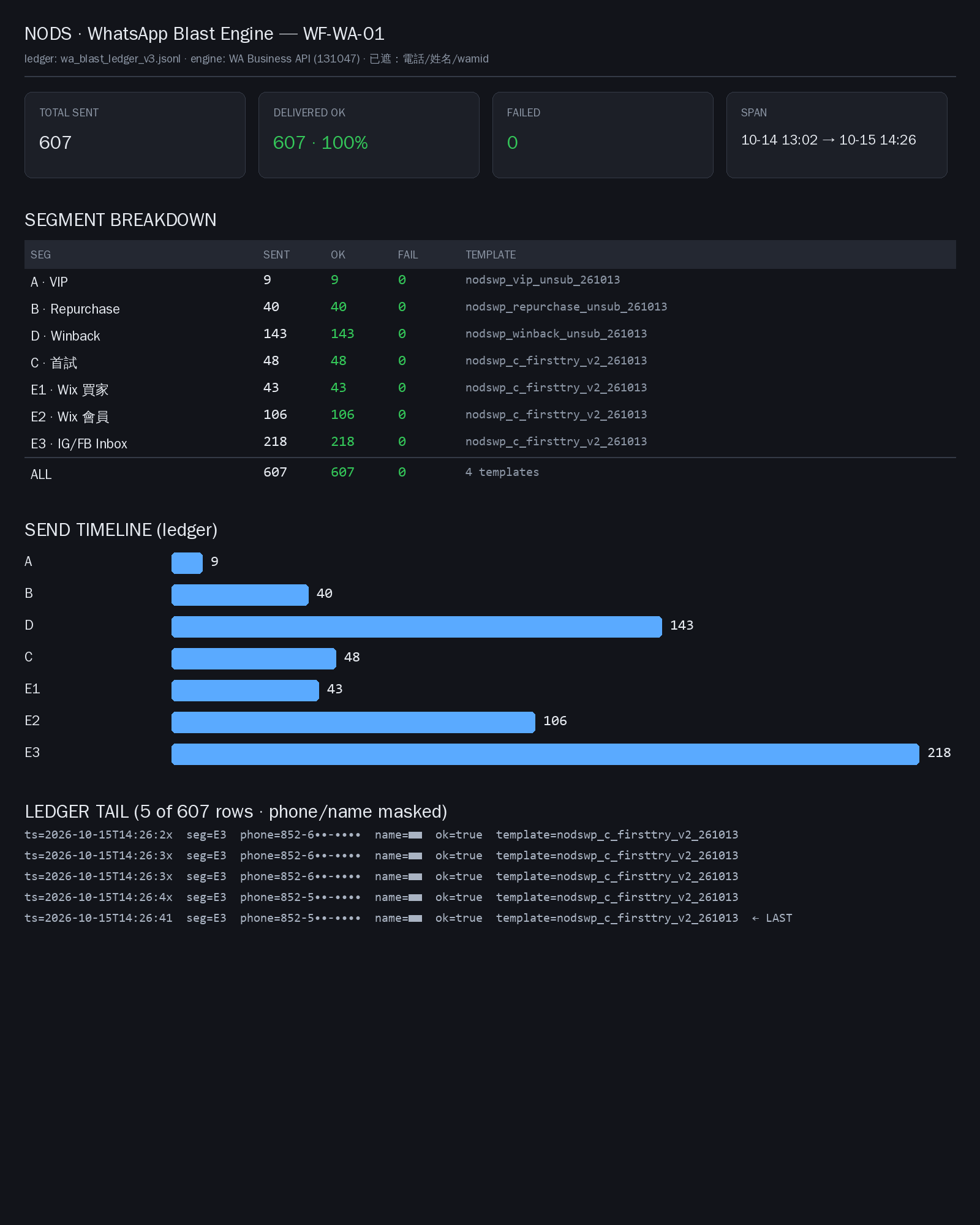Select the 'D · Winback' segment row label
This screenshot has width=980, height=1225.
[x=66, y=336]
